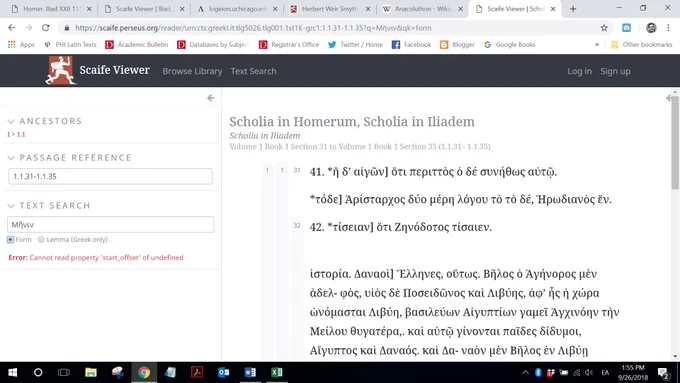Select Lemma (Greek only) radio button
680x383 pixels.
tap(41, 239)
